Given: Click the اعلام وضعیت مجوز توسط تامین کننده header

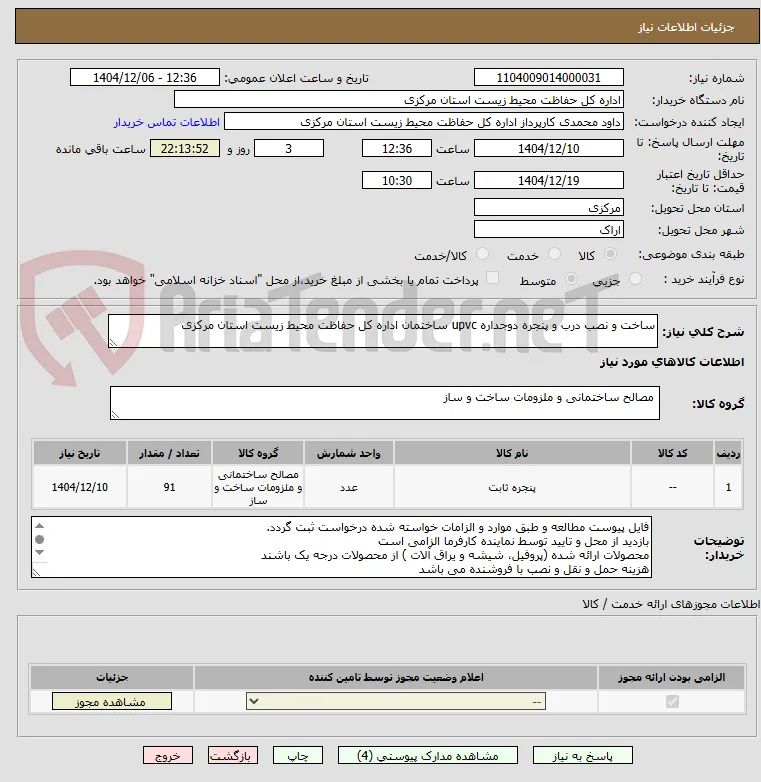Looking at the screenshot, I should pos(396,677).
